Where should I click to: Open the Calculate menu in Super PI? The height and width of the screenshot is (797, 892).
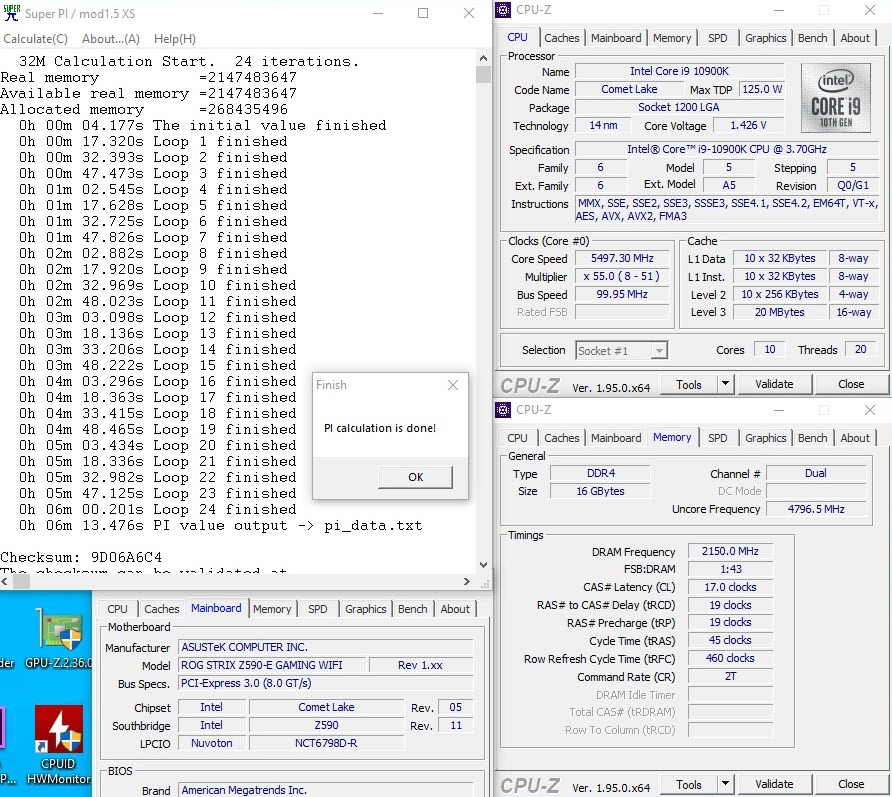(x=35, y=39)
